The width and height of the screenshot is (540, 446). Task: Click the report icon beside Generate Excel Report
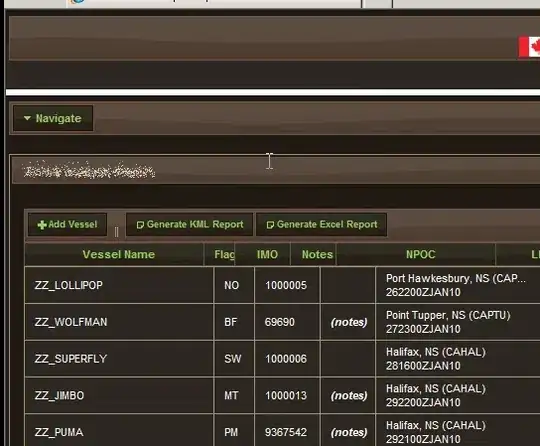270,225
